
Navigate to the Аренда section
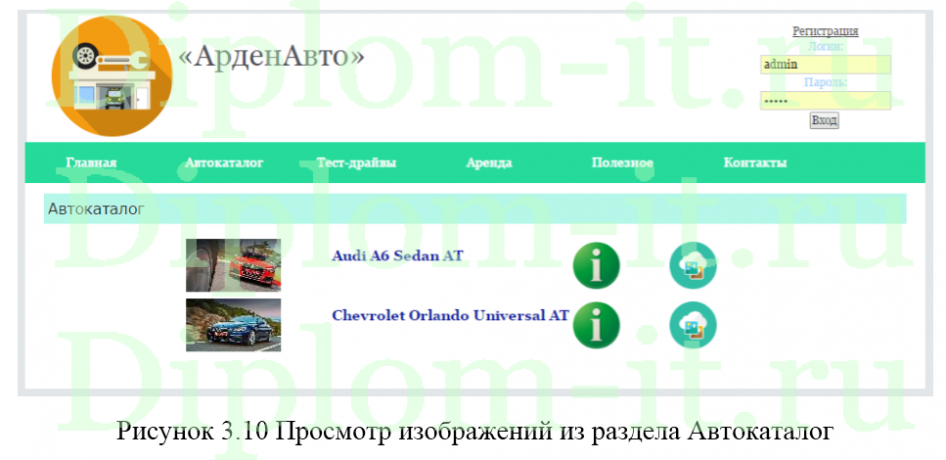489,163
